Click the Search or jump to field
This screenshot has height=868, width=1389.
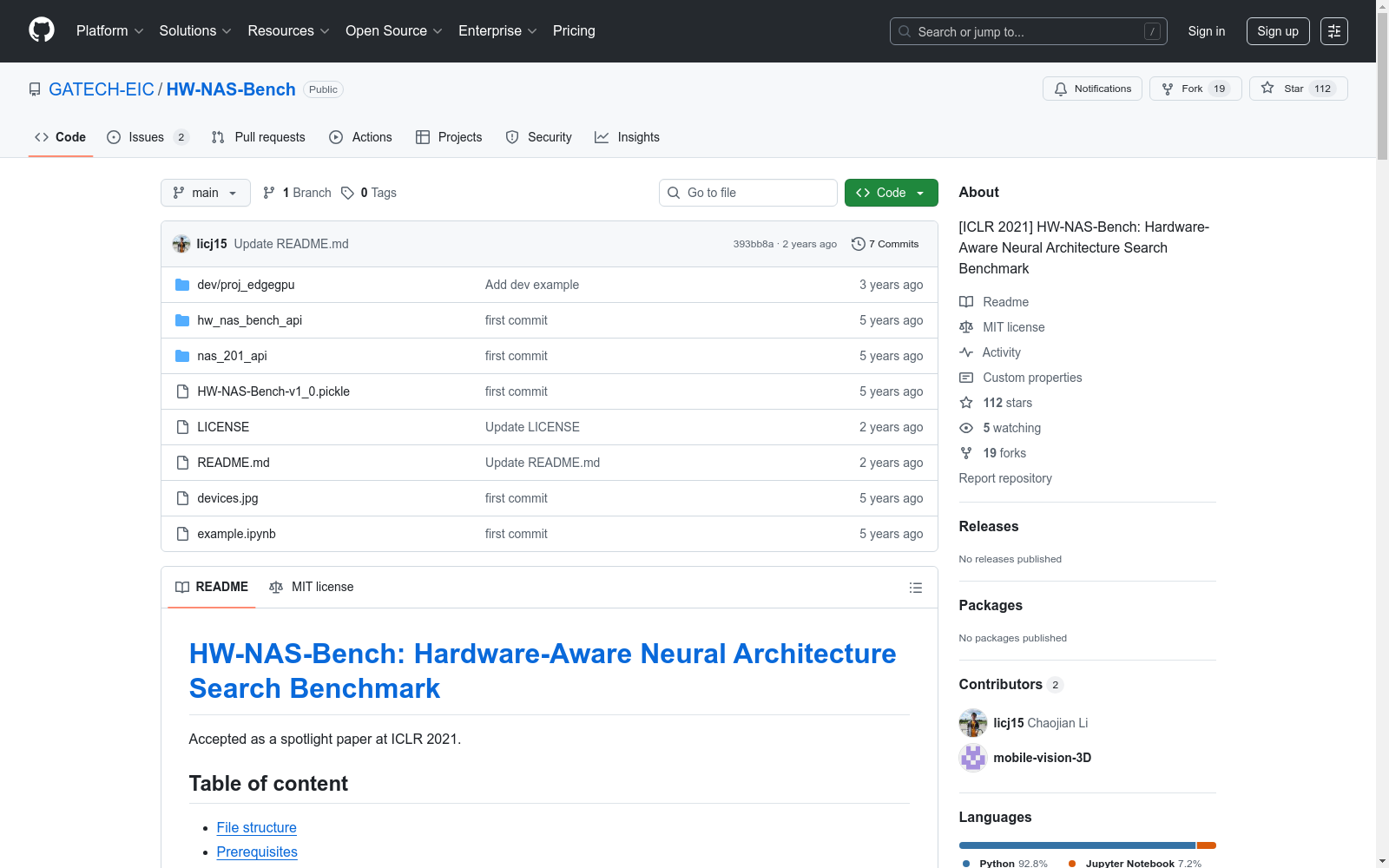point(1029,31)
